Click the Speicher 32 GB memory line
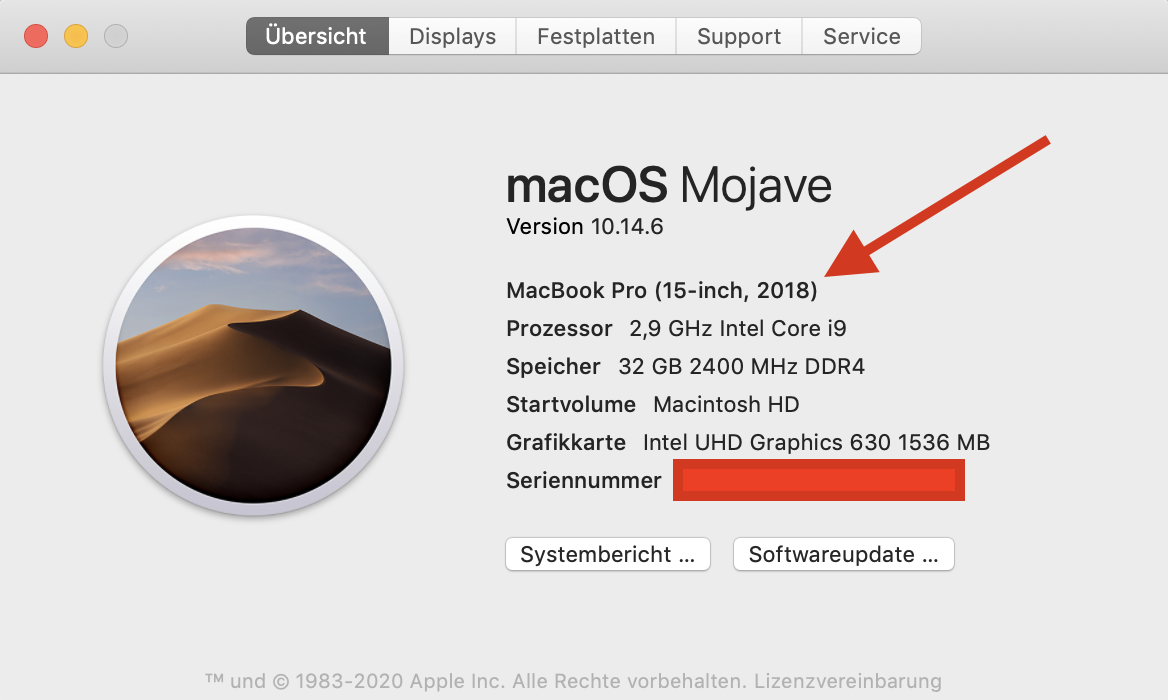The width and height of the screenshot is (1168, 700). coord(685,366)
